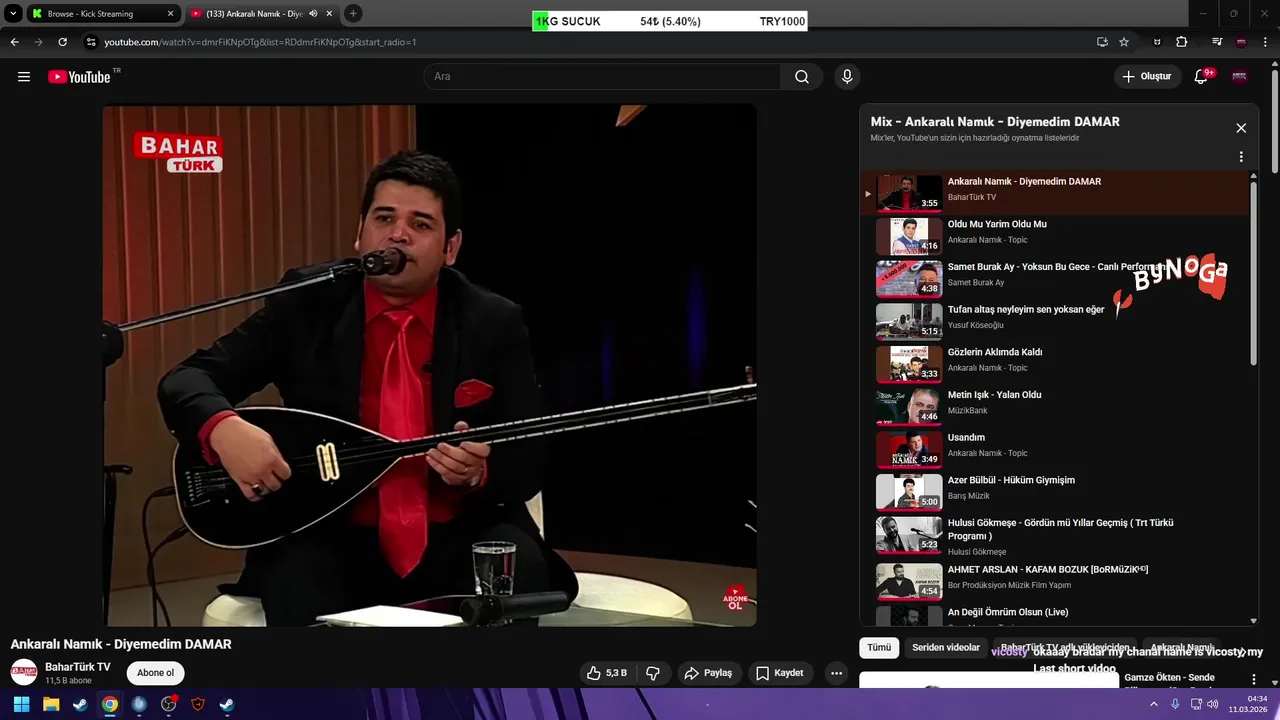Go back with browser back arrow
The height and width of the screenshot is (720, 1280).
[14, 42]
